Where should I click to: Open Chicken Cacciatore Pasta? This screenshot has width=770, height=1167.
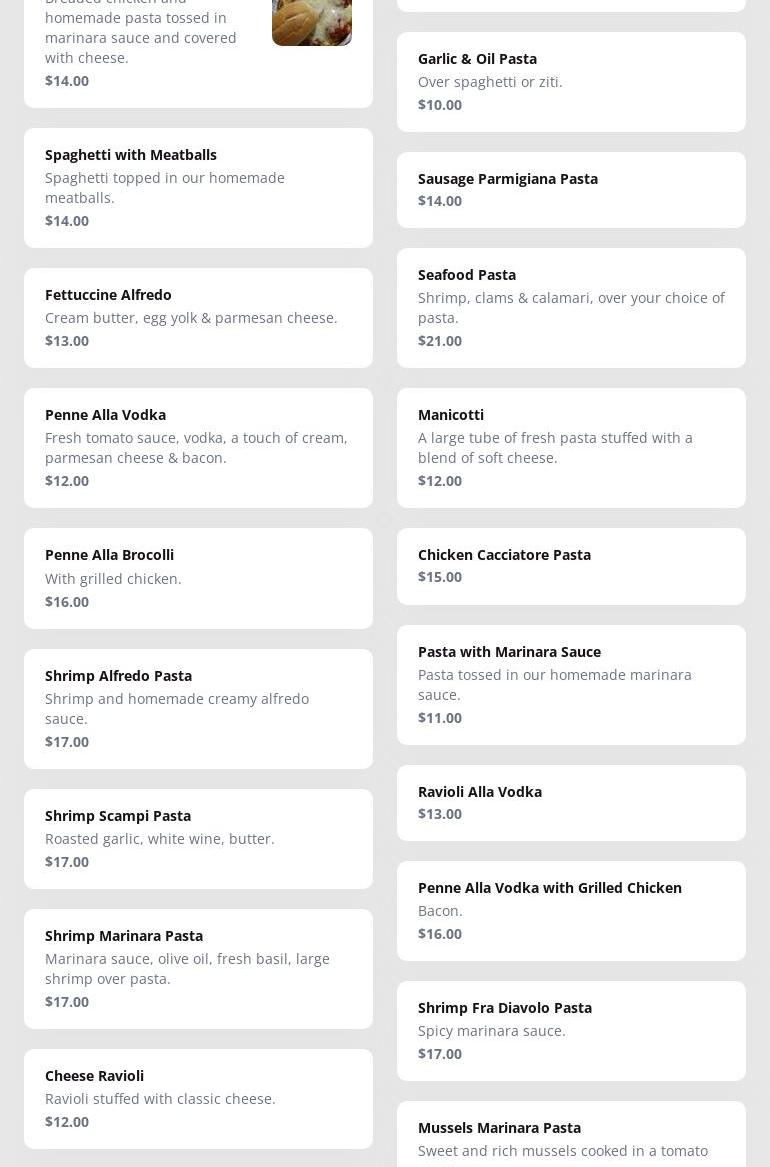pyautogui.click(x=571, y=565)
